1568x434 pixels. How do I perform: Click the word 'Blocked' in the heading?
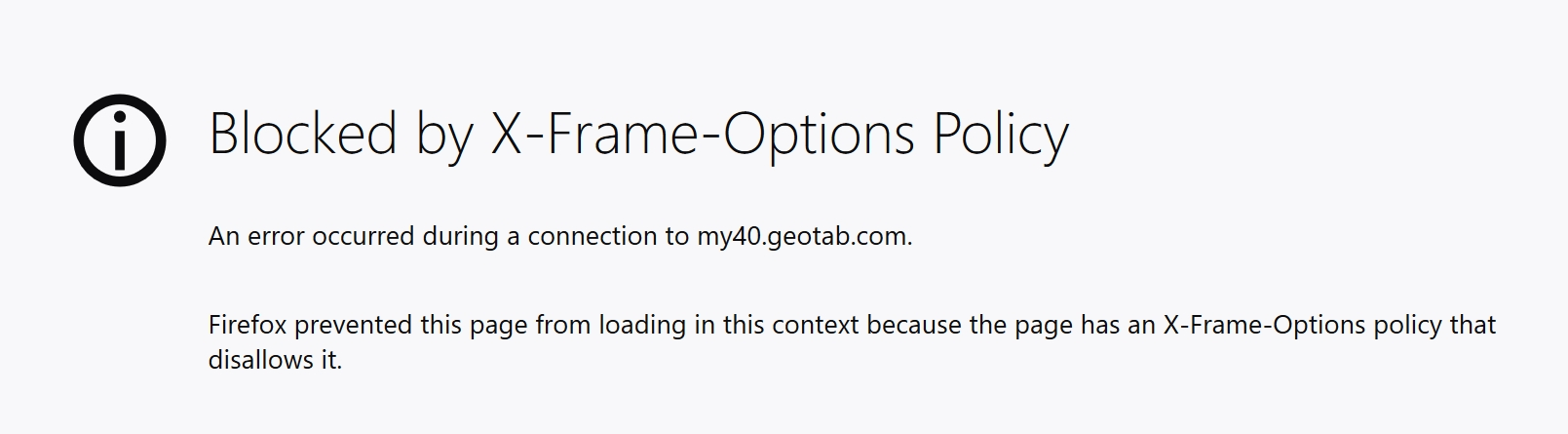(303, 134)
